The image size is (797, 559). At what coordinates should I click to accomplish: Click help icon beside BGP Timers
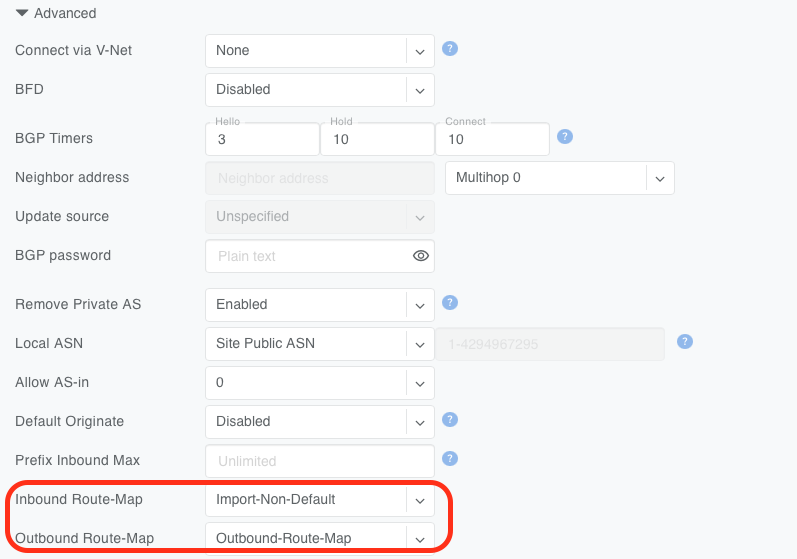565,137
